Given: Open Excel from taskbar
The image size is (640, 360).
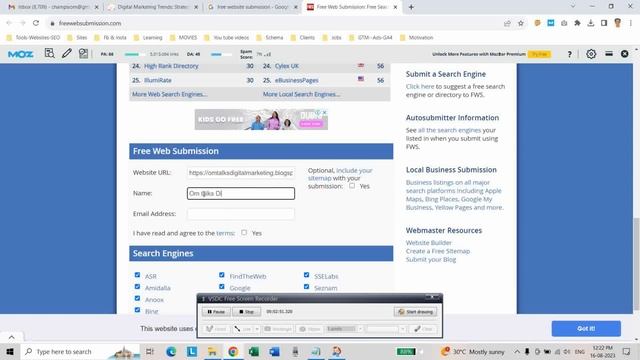Looking at the screenshot, I should (x=253, y=351).
